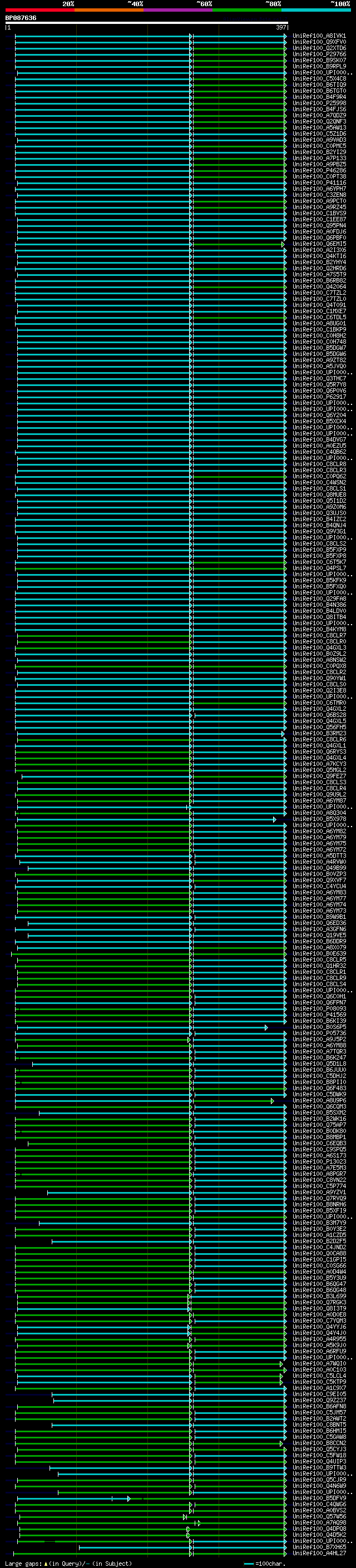Select hit label UniRef100_A5AW13
This screenshot has height=1568, width=356.
(x=319, y=128)
